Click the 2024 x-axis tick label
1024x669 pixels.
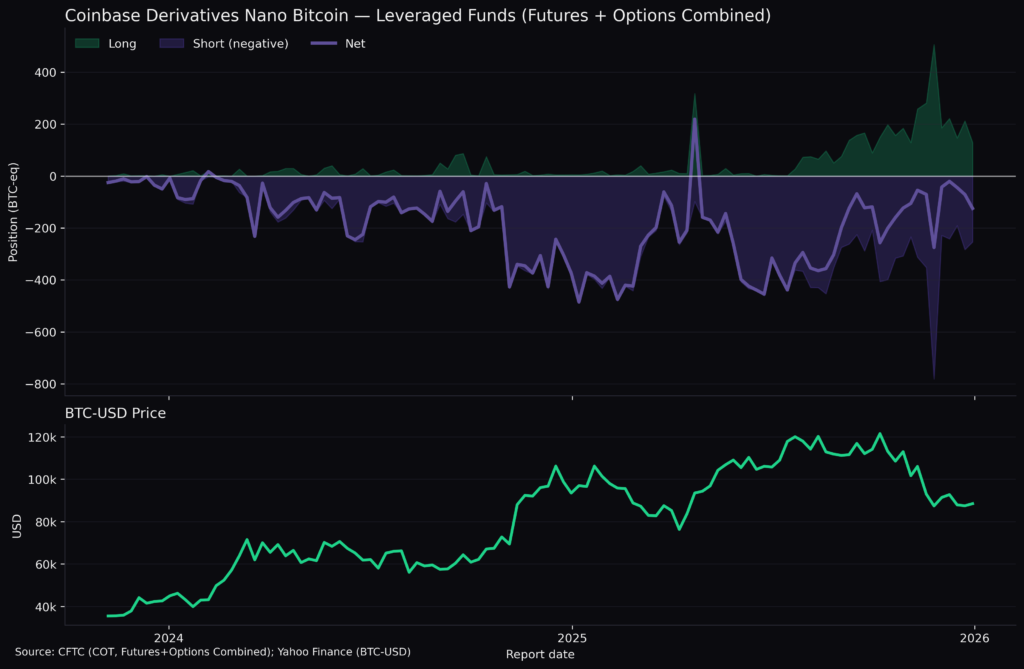pos(168,637)
